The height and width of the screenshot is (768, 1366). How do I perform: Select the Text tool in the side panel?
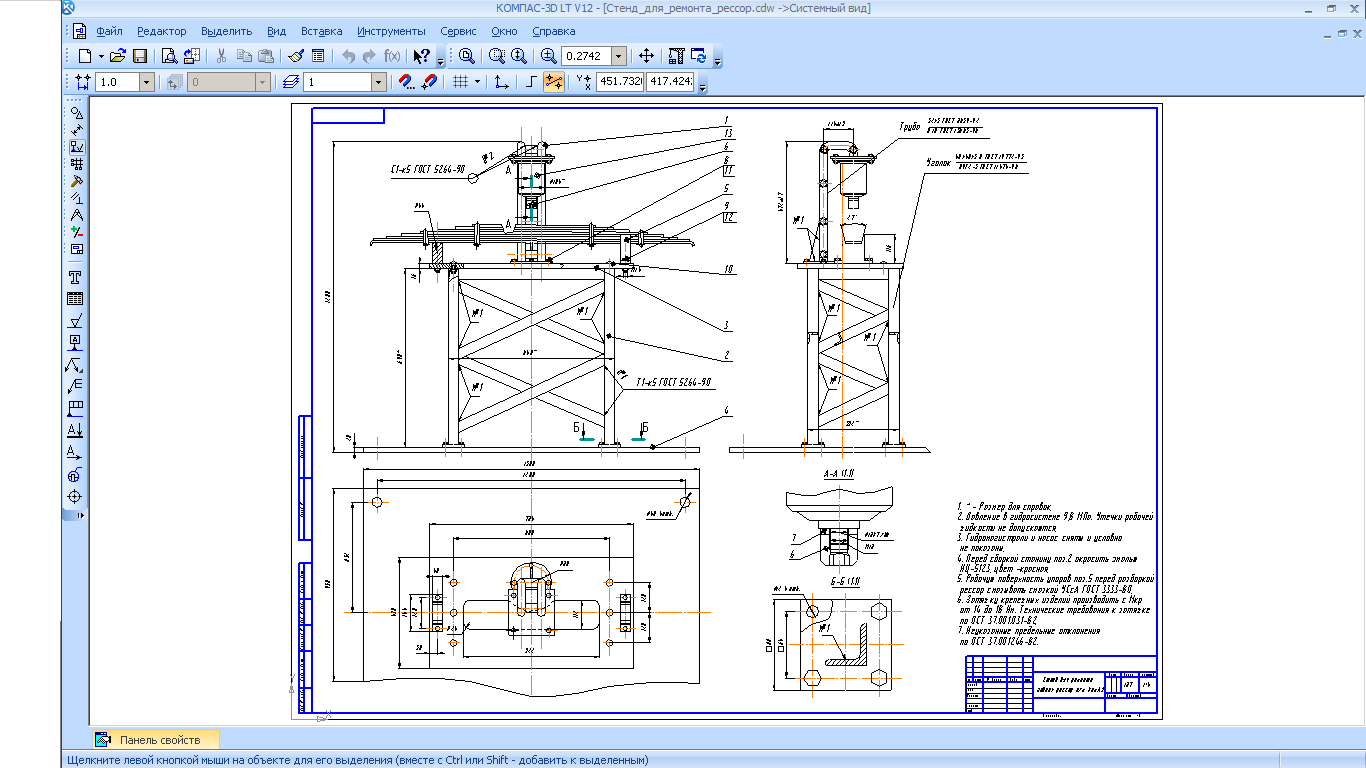coord(75,277)
